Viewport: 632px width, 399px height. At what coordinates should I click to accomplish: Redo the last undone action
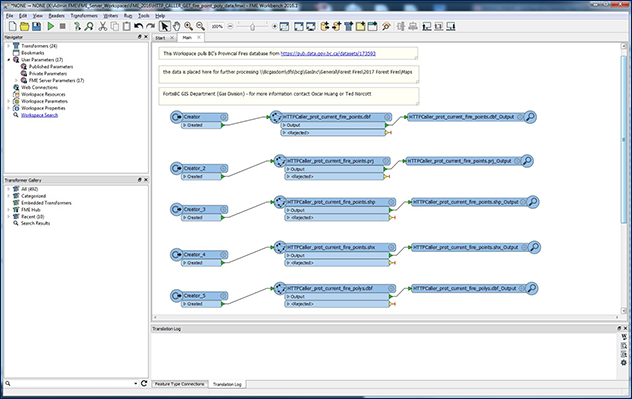(150, 27)
